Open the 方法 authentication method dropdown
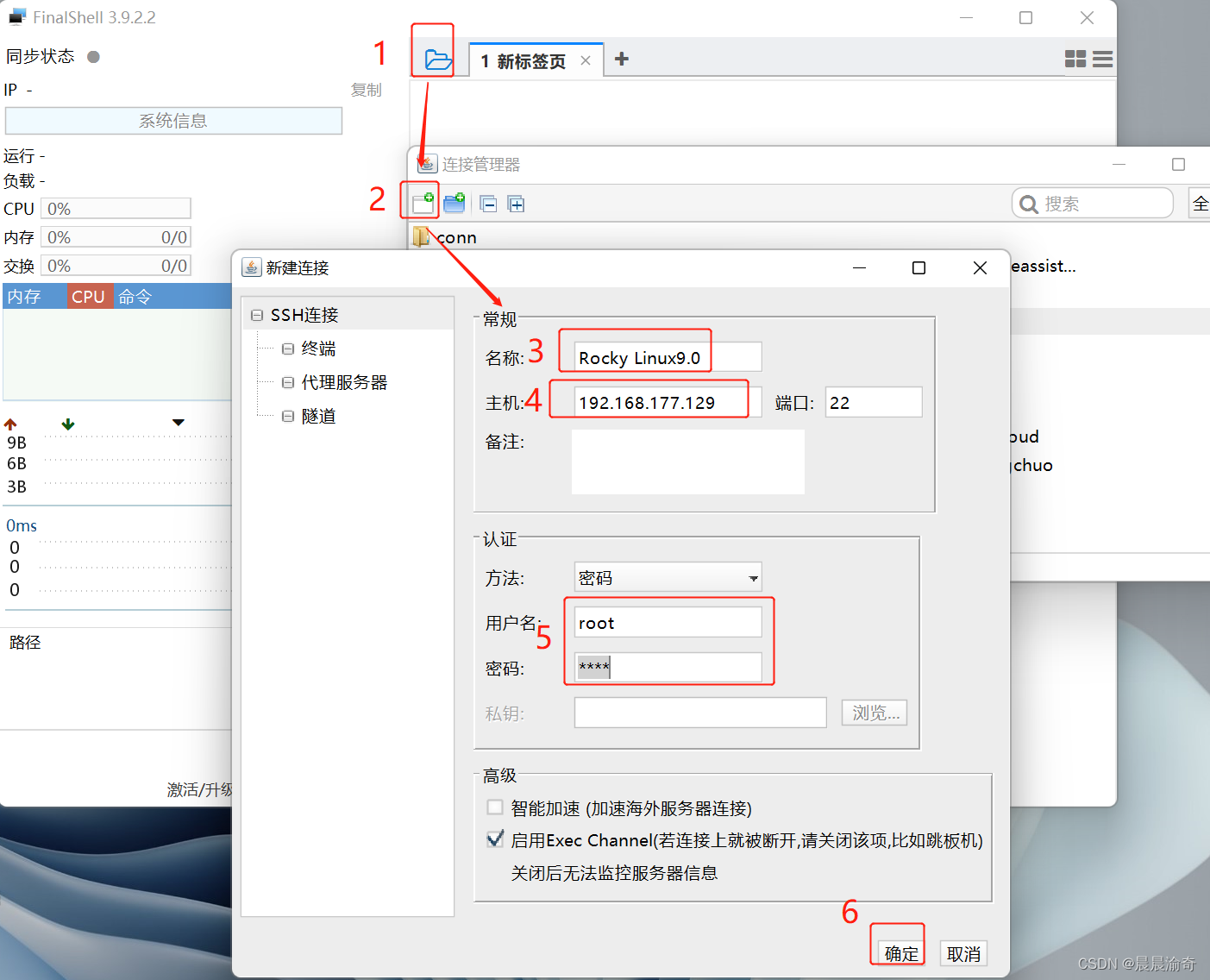The width and height of the screenshot is (1210, 980). click(x=668, y=577)
